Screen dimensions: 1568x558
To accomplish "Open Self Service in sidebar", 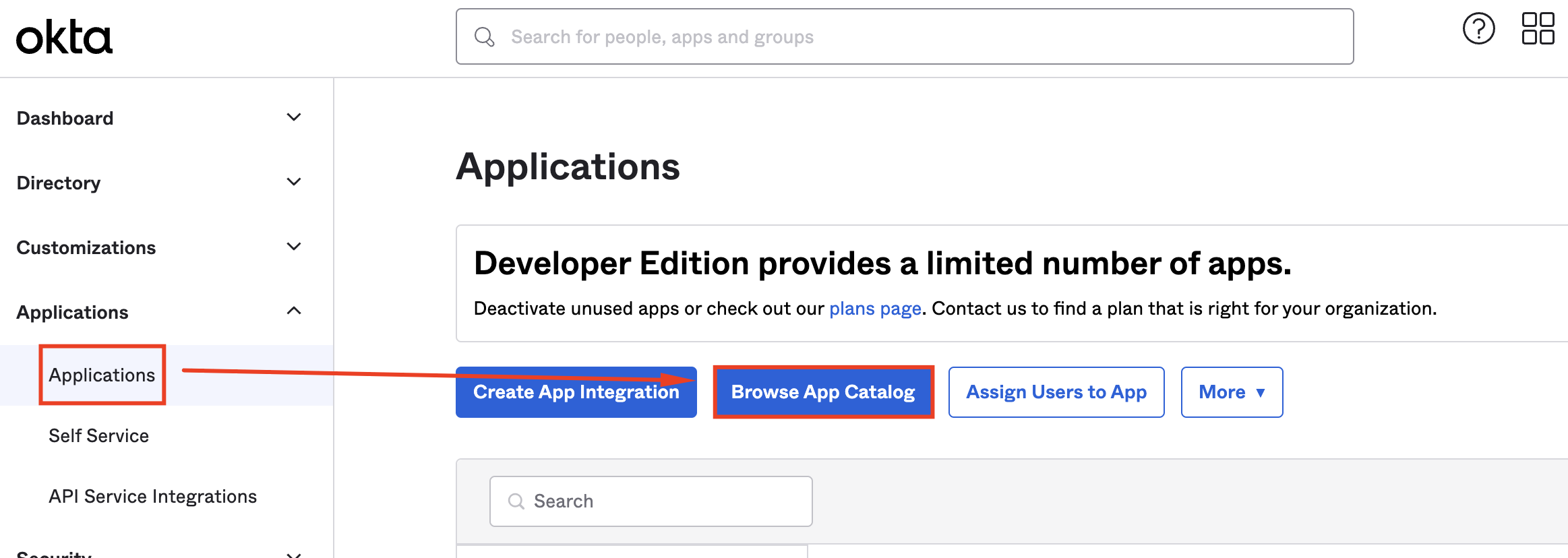I will (98, 435).
